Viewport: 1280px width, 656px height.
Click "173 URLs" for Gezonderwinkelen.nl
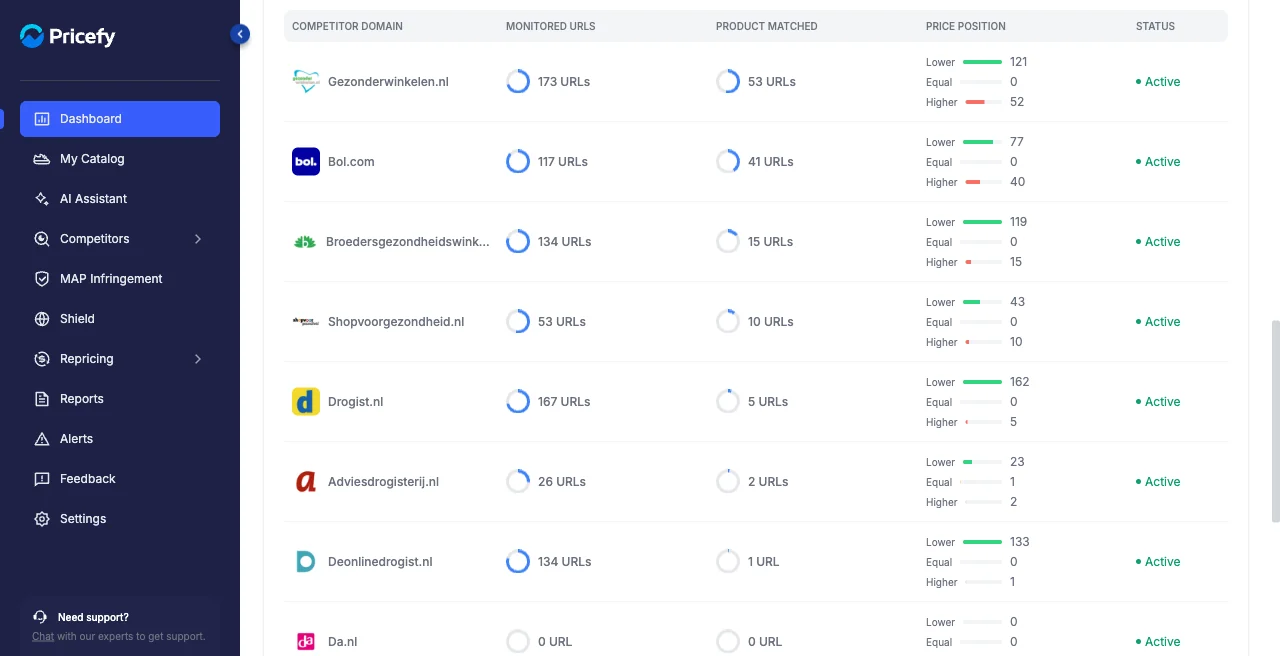(564, 82)
